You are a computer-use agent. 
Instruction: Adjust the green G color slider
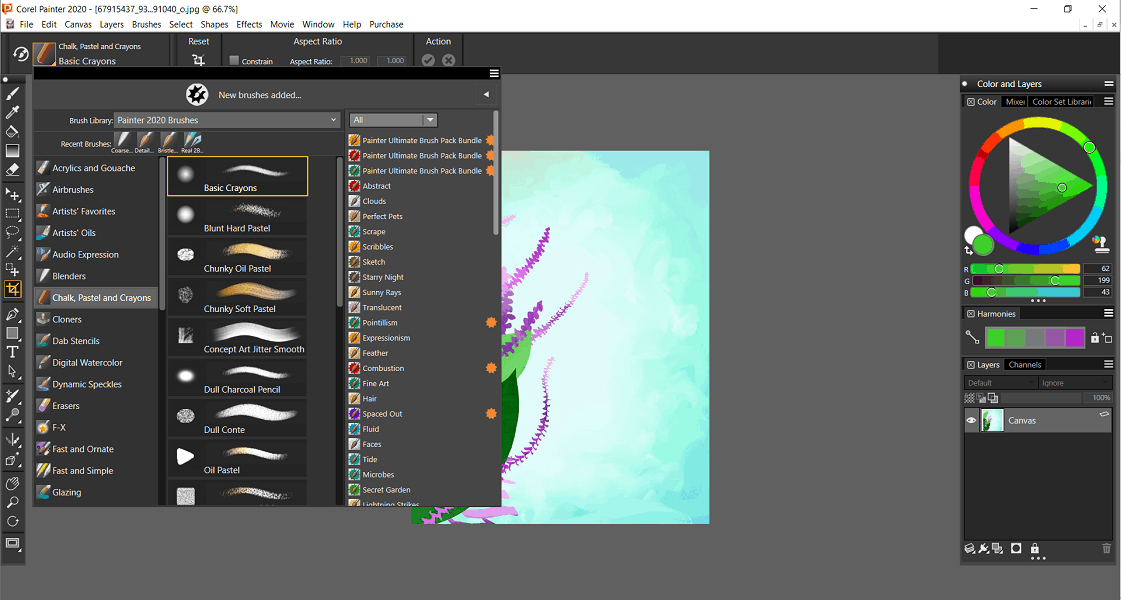(1025, 281)
